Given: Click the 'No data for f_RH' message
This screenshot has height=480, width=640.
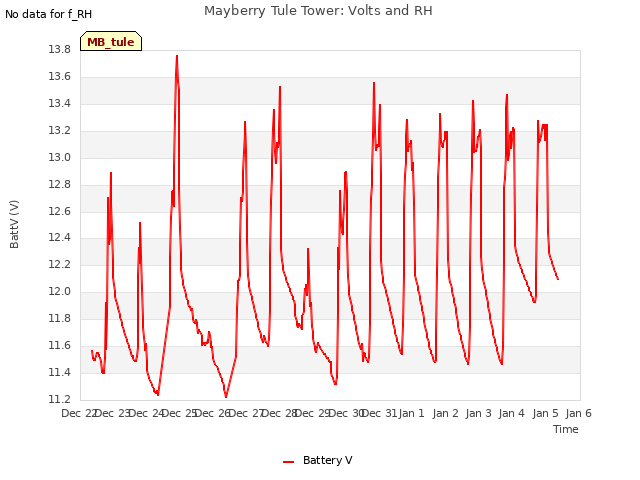Looking at the screenshot, I should tap(48, 14).
